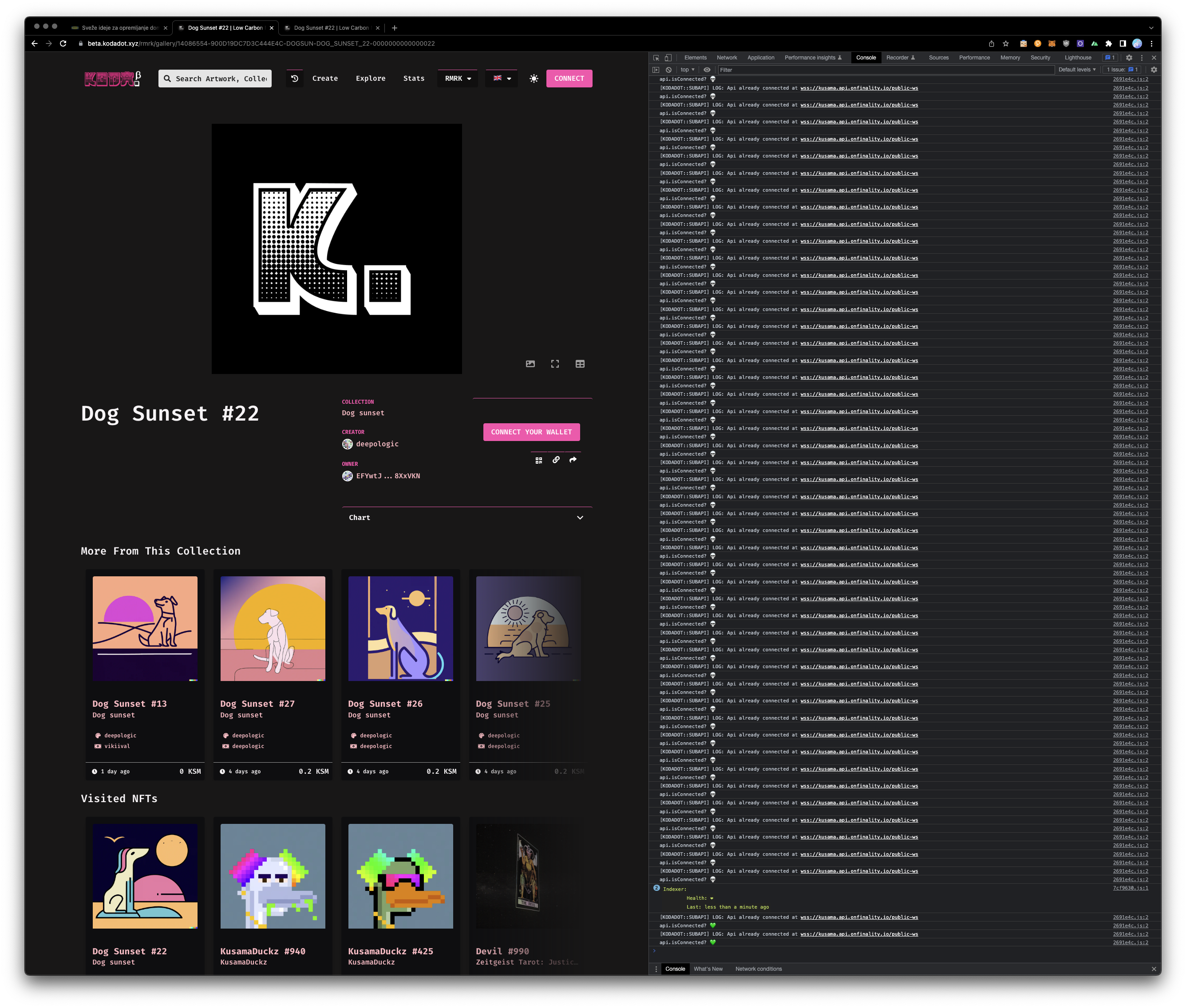Click the CONNECT YOUR WALLET button
Screen dimensions: 1186x1008
(x=531, y=432)
